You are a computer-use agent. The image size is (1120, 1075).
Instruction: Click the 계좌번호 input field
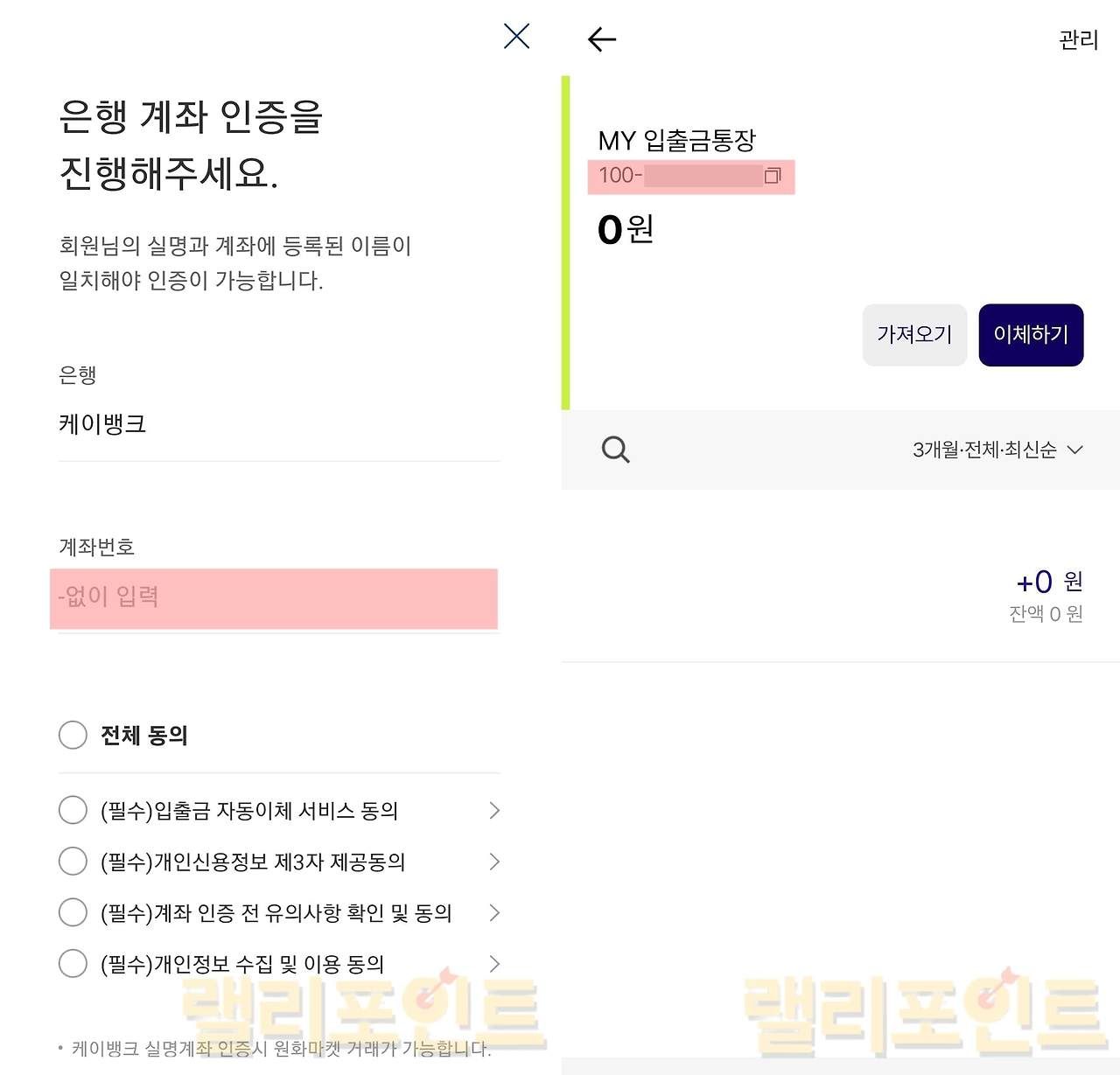[x=273, y=598]
